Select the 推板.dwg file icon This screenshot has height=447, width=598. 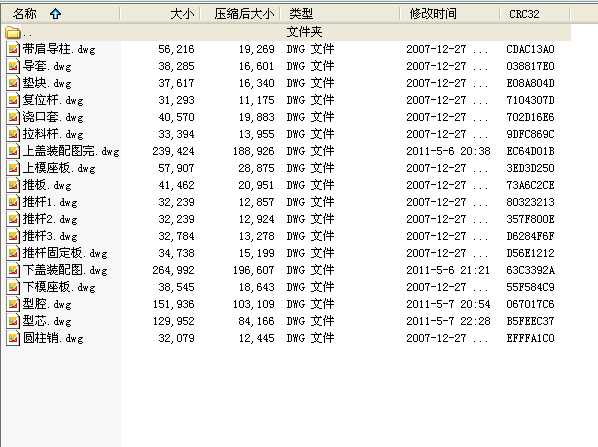pyautogui.click(x=13, y=185)
